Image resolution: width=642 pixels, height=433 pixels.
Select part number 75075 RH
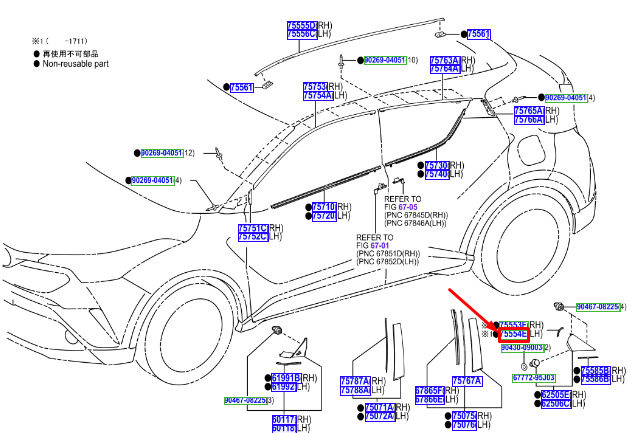[464, 416]
